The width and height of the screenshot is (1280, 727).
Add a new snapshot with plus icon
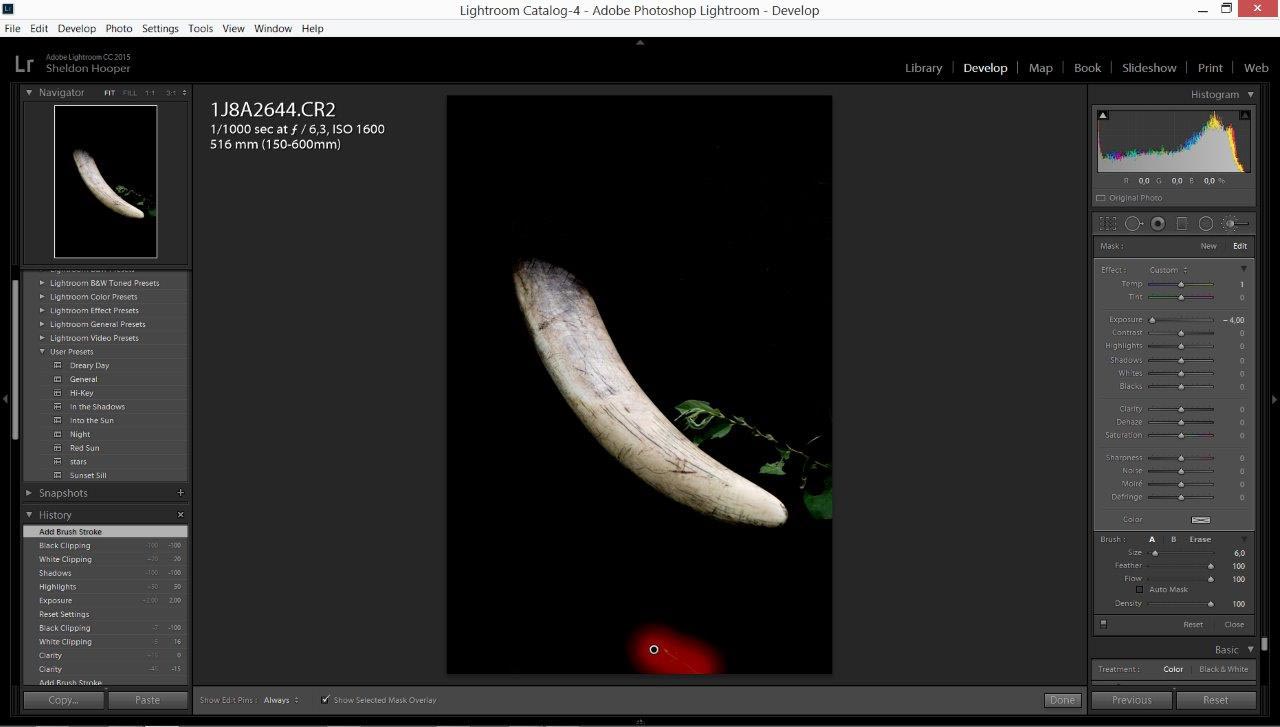pos(180,493)
